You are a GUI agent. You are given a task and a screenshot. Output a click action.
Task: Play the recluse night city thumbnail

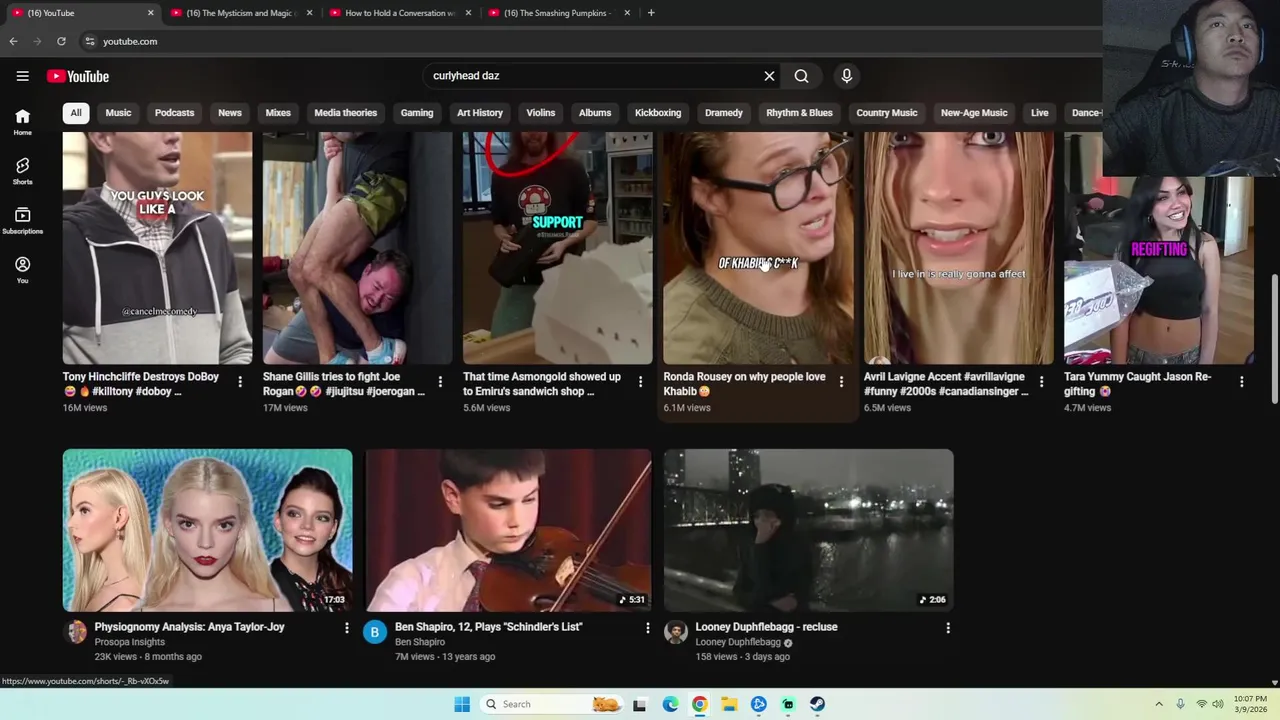click(808, 530)
